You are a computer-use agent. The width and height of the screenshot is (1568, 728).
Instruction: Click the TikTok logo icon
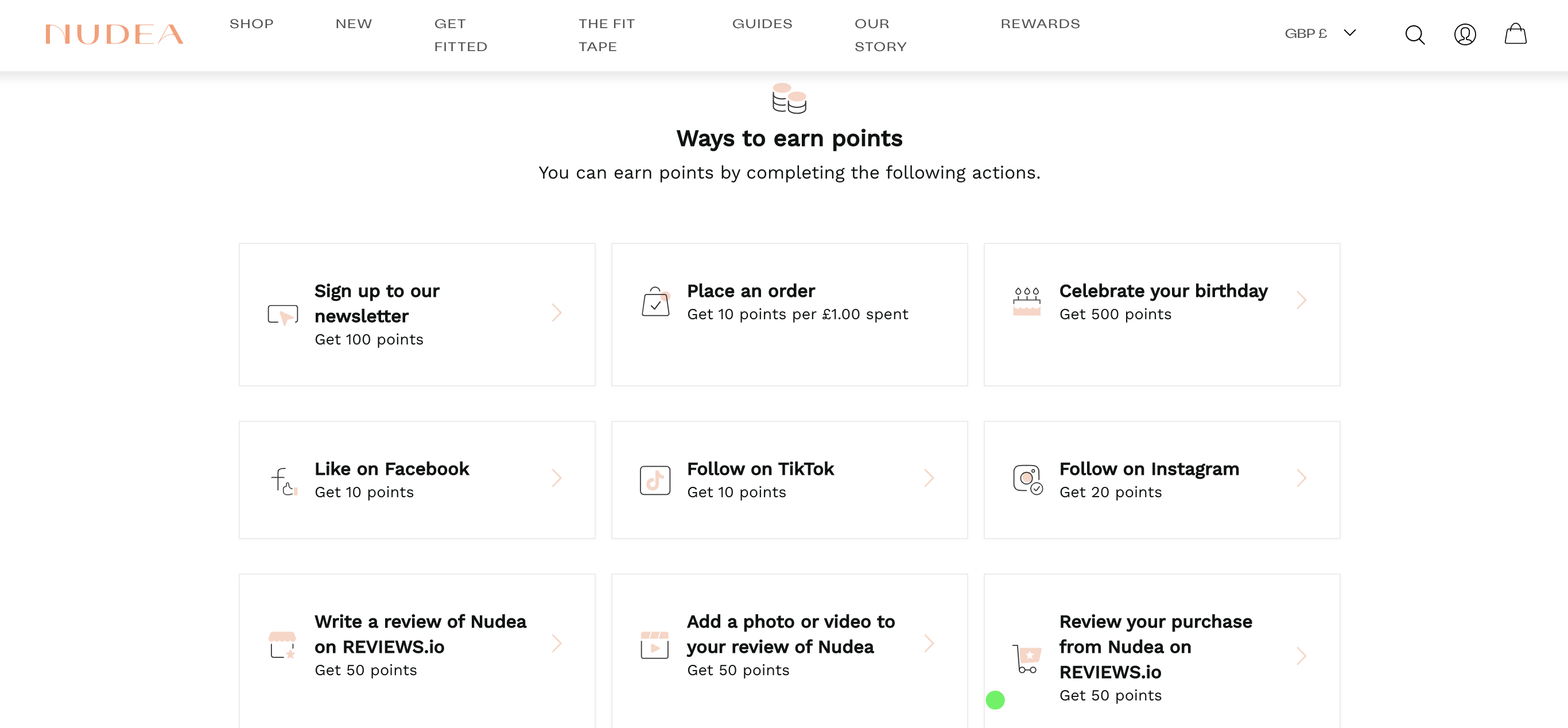pos(655,480)
